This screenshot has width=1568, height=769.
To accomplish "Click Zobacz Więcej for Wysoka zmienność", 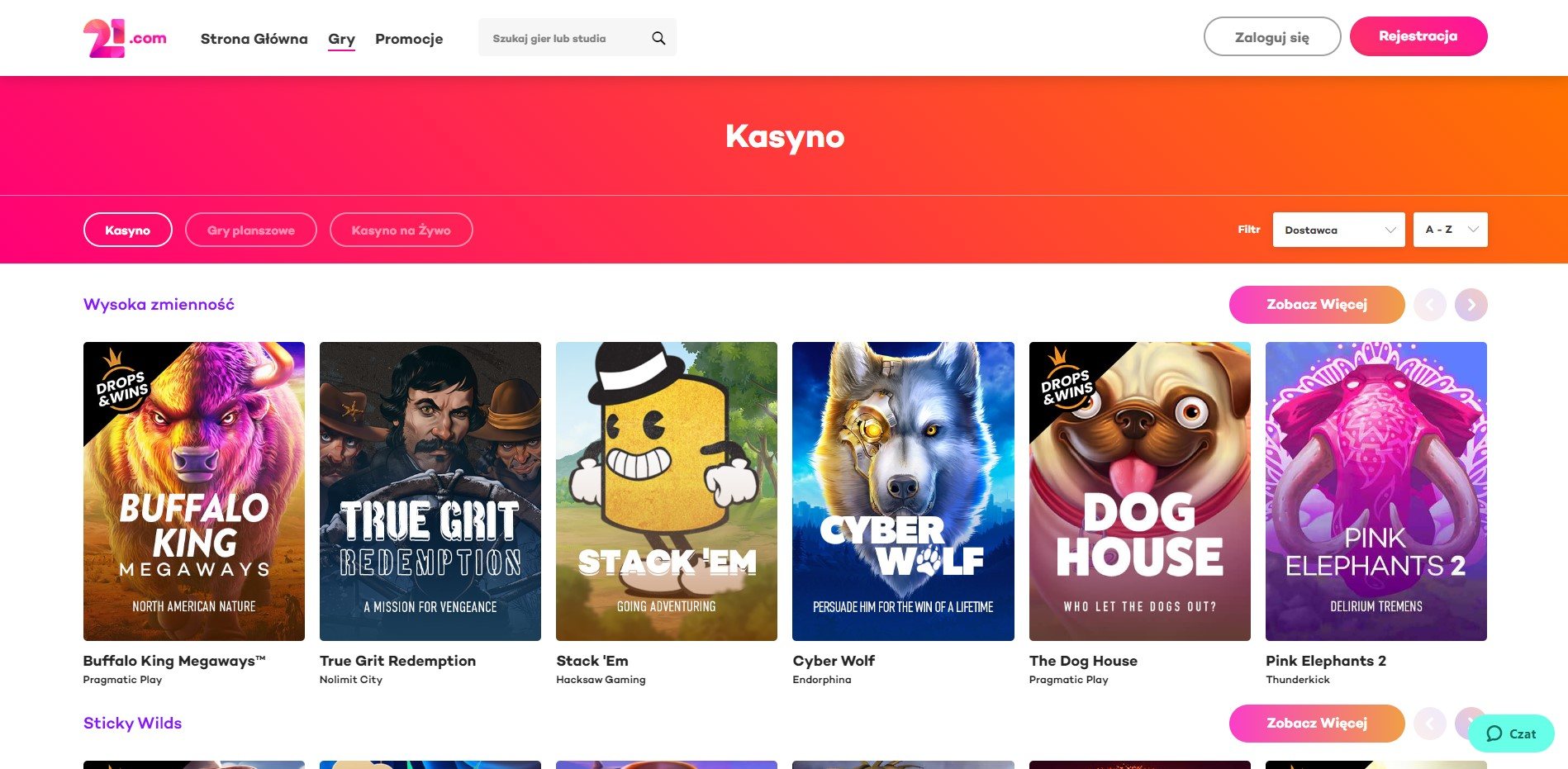I will pyautogui.click(x=1316, y=305).
